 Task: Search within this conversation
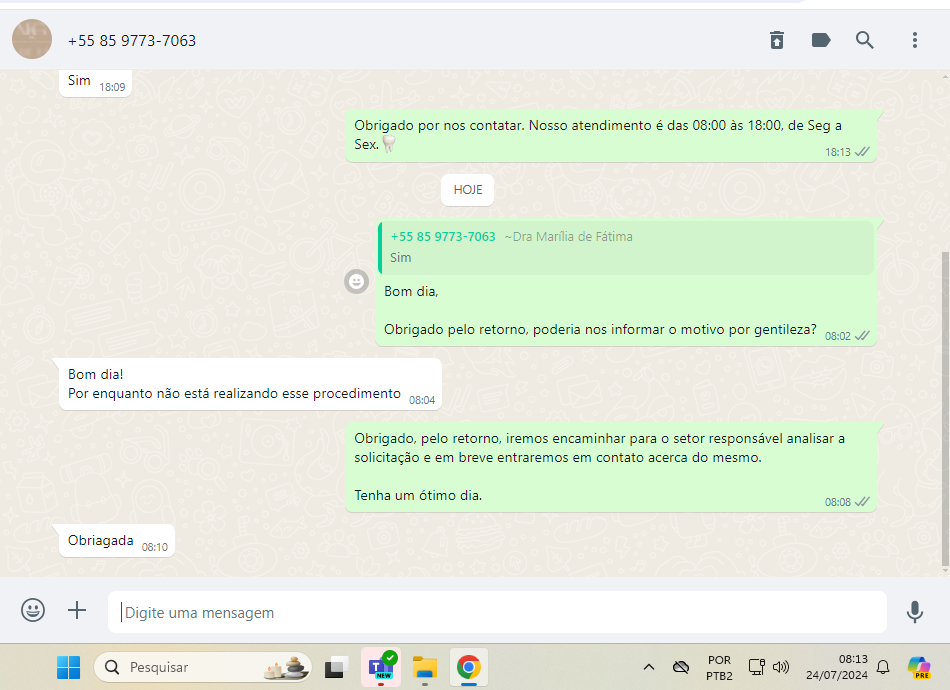click(x=865, y=40)
